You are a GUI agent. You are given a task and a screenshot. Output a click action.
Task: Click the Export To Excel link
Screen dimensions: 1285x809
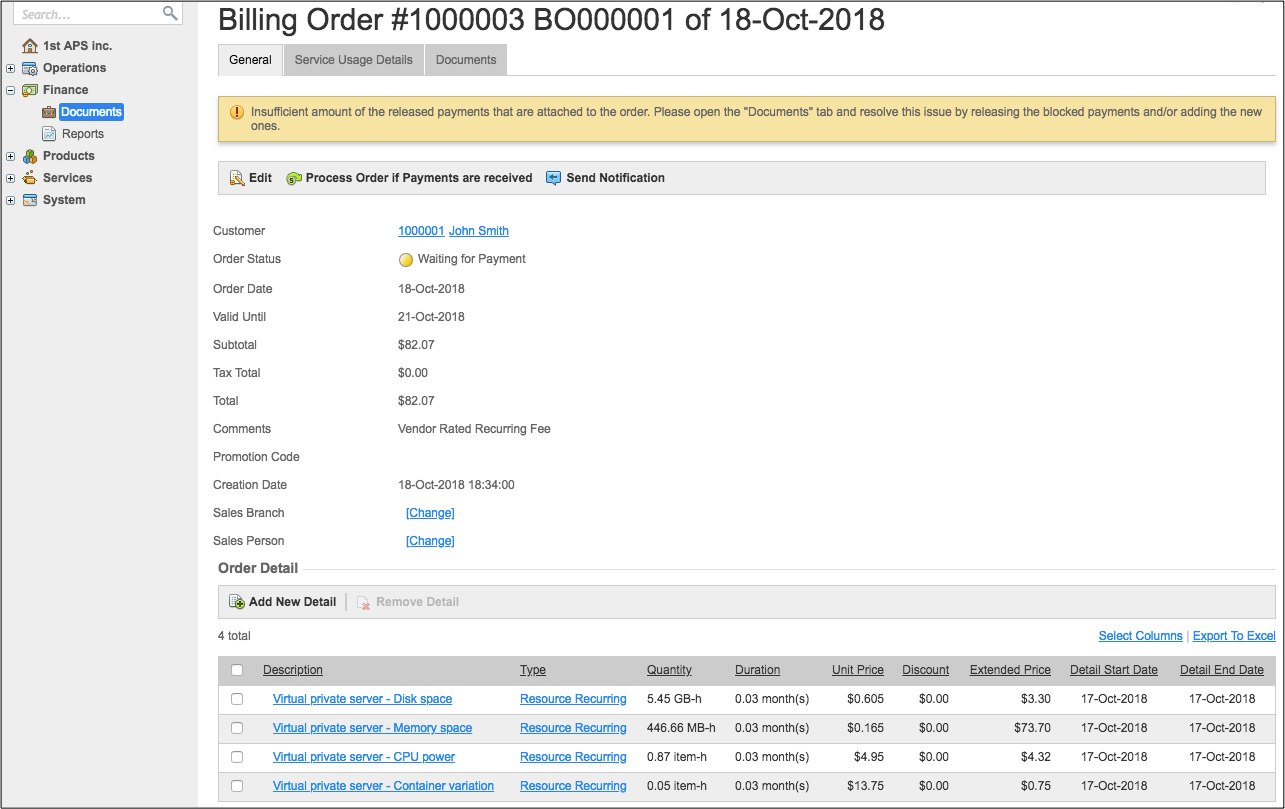pyautogui.click(x=1234, y=636)
